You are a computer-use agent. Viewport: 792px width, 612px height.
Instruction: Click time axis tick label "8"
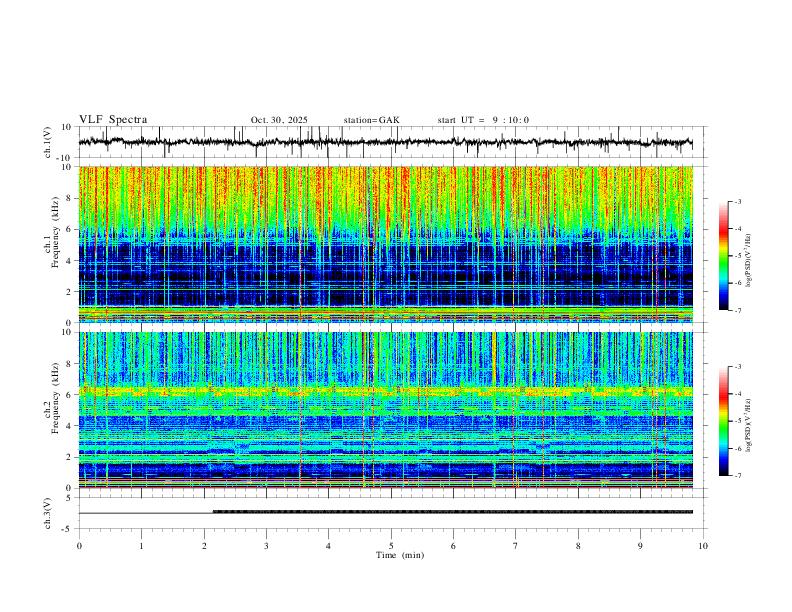[x=578, y=546]
